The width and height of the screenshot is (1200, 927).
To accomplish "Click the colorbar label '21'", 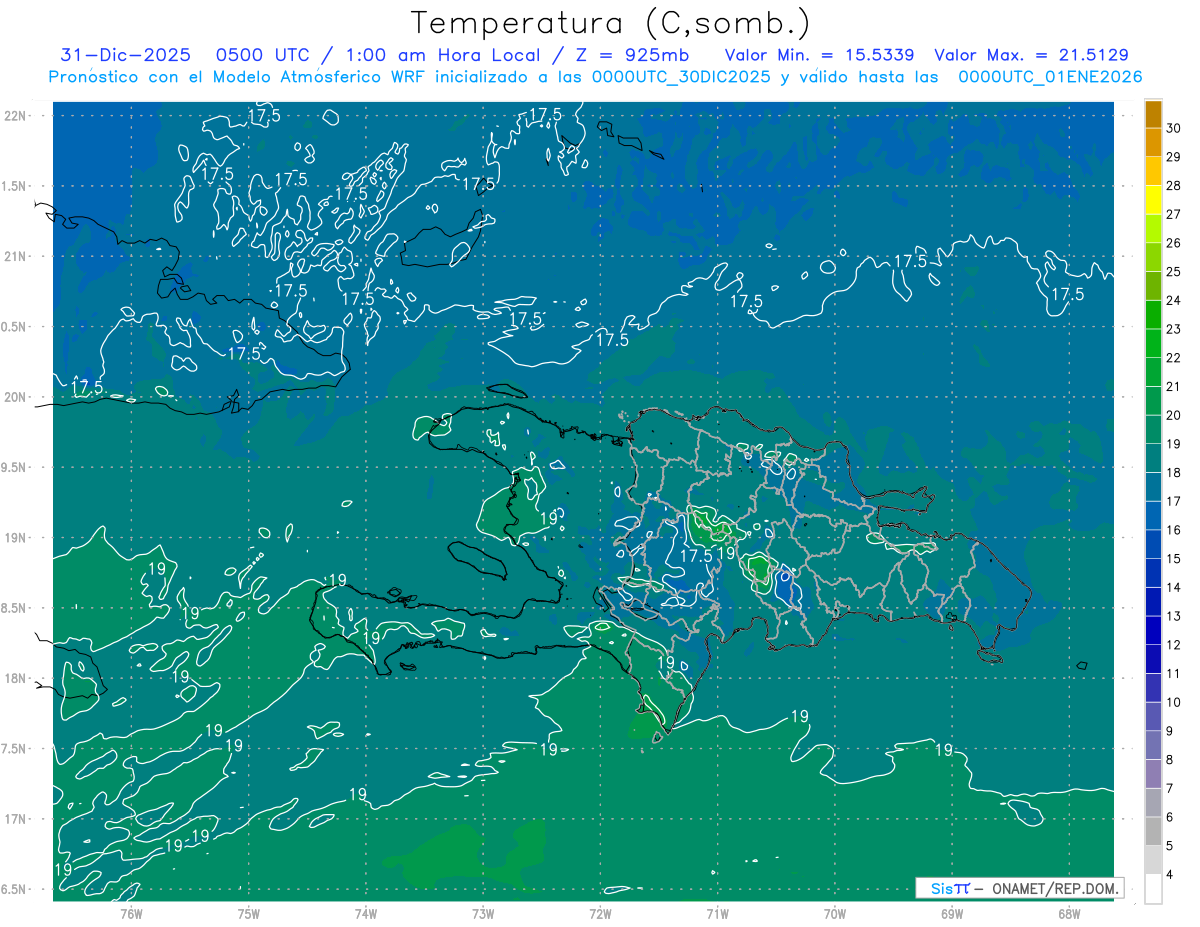I will click(1174, 387).
